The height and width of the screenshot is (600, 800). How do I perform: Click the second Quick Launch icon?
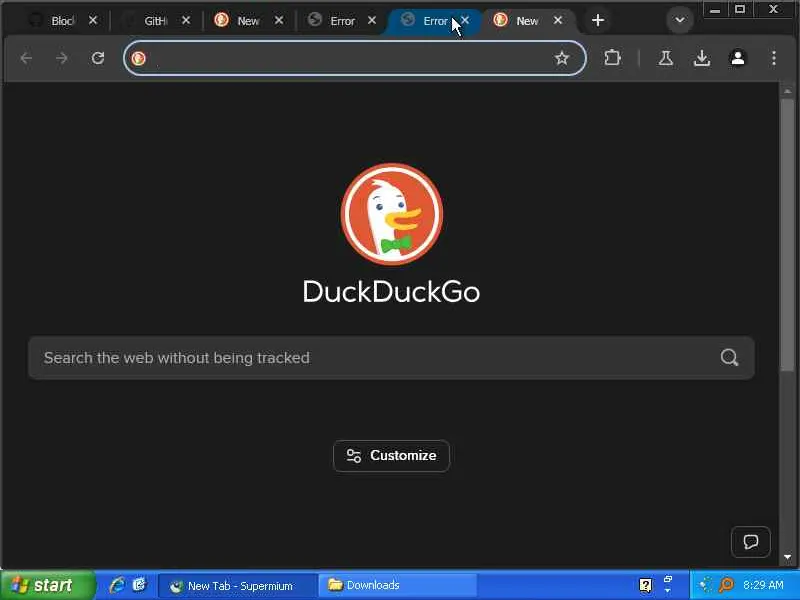[x=139, y=585]
